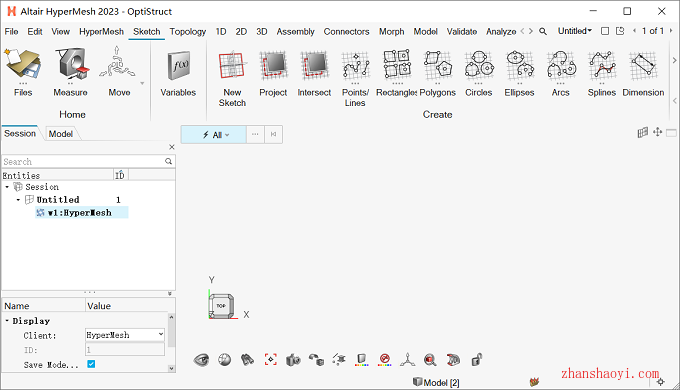
Task: Click the binoculars find icon
Action: click(x=247, y=360)
